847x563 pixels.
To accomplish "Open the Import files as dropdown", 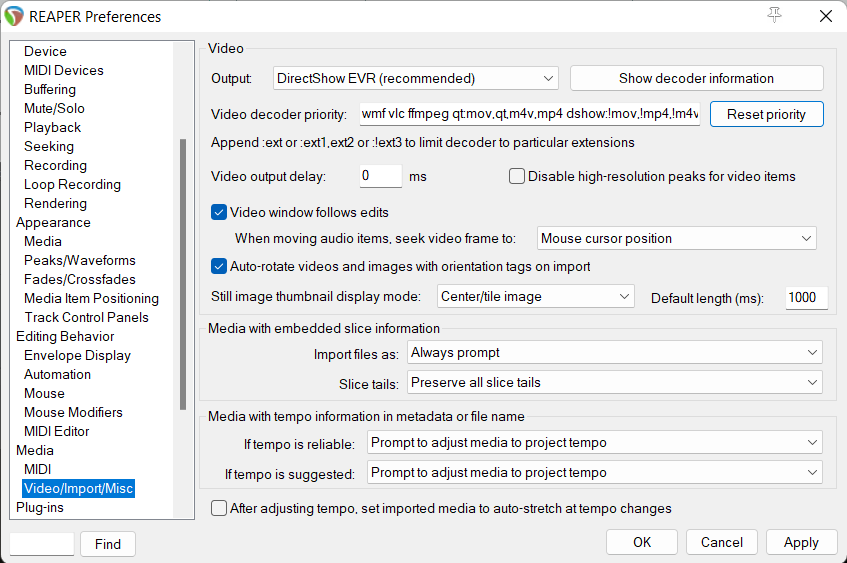I will click(614, 353).
